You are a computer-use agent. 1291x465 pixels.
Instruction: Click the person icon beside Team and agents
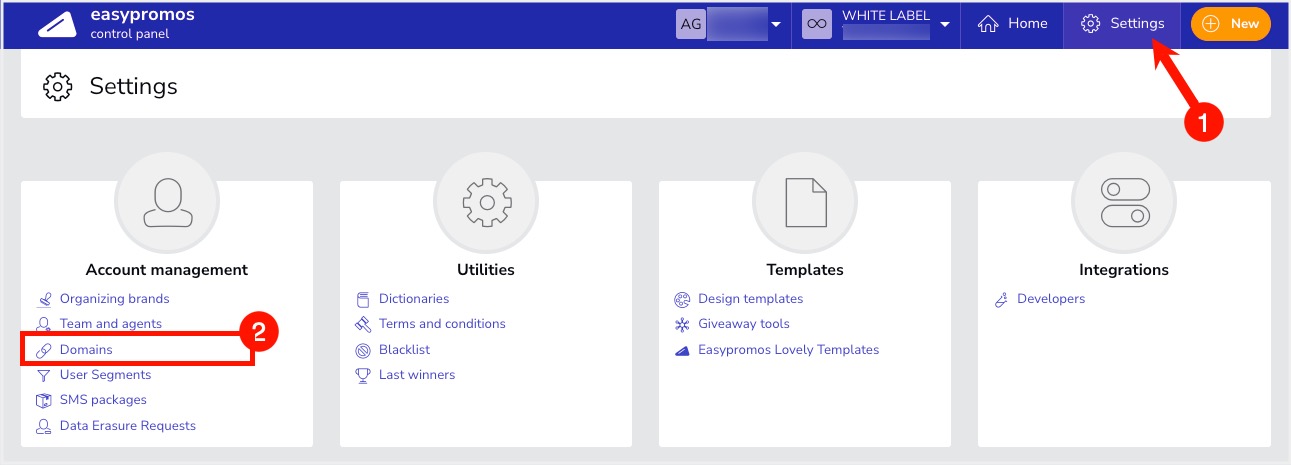[x=43, y=324]
